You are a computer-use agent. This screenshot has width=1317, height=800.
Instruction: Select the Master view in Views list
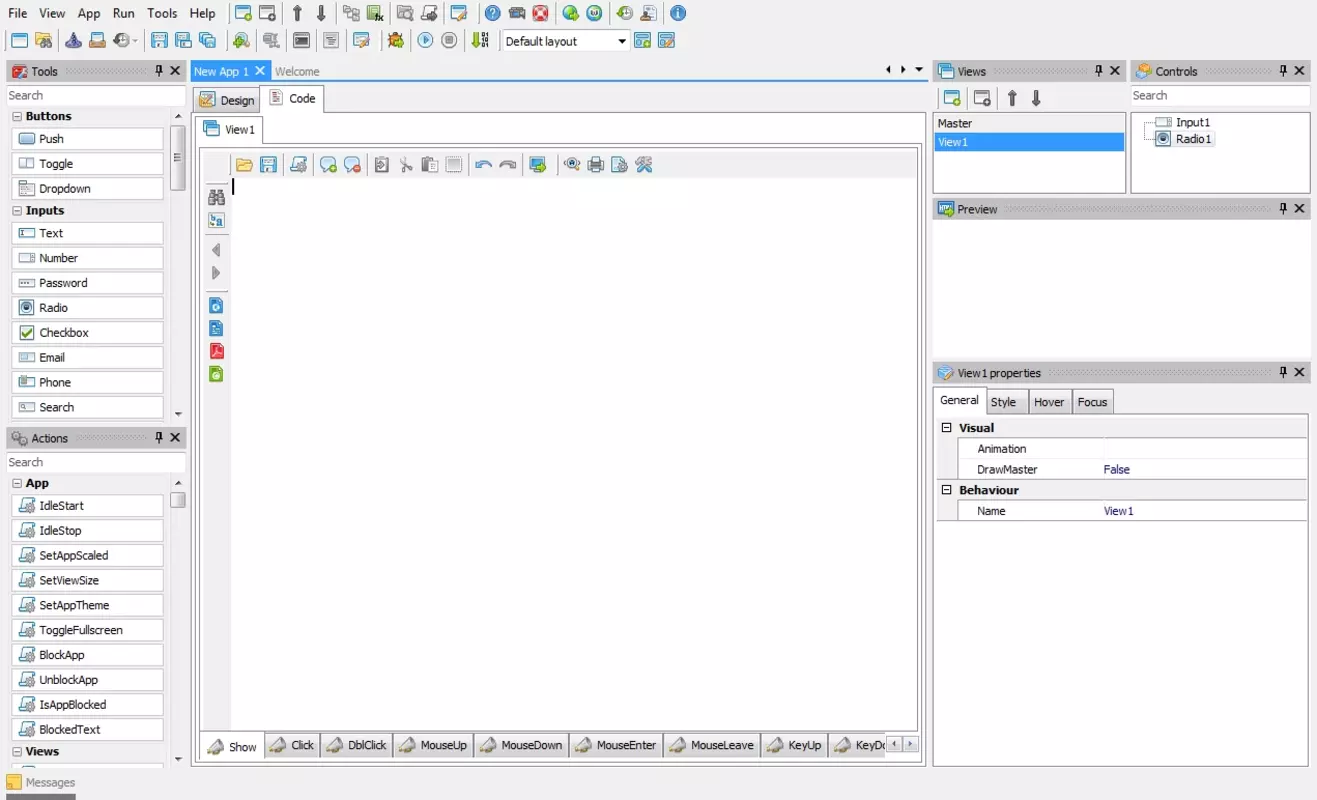point(1028,123)
